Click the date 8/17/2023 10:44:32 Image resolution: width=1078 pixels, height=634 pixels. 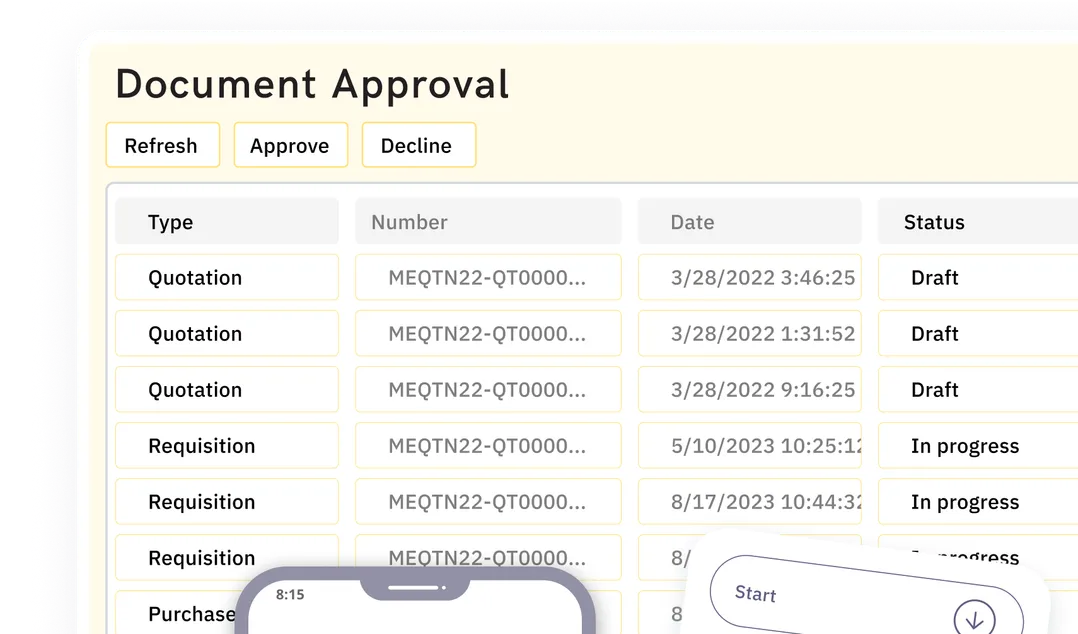749,501
